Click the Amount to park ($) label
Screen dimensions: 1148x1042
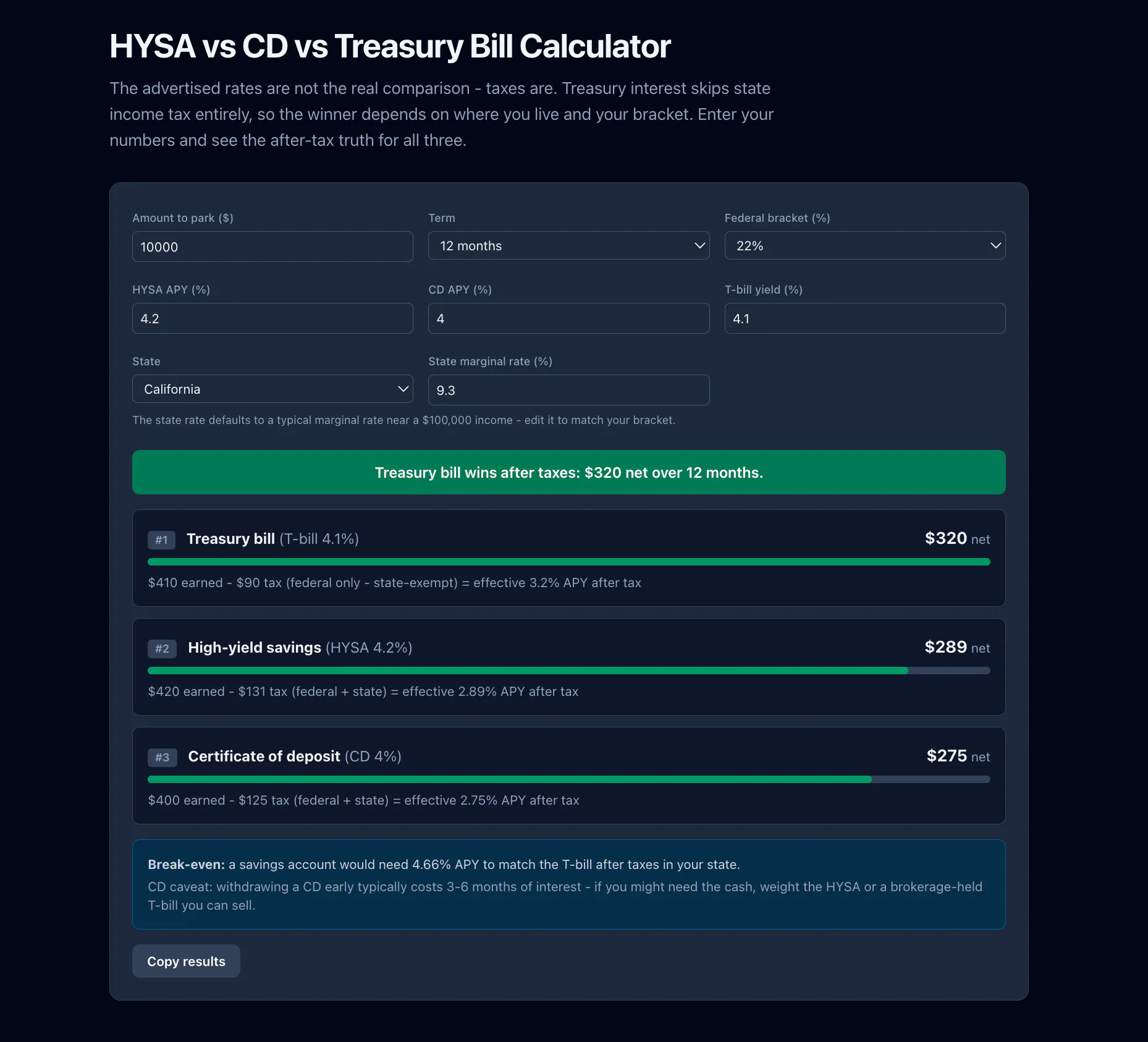(183, 218)
